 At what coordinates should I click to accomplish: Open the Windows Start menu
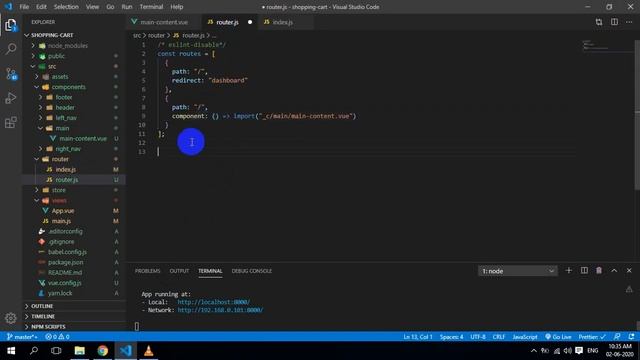11,351
